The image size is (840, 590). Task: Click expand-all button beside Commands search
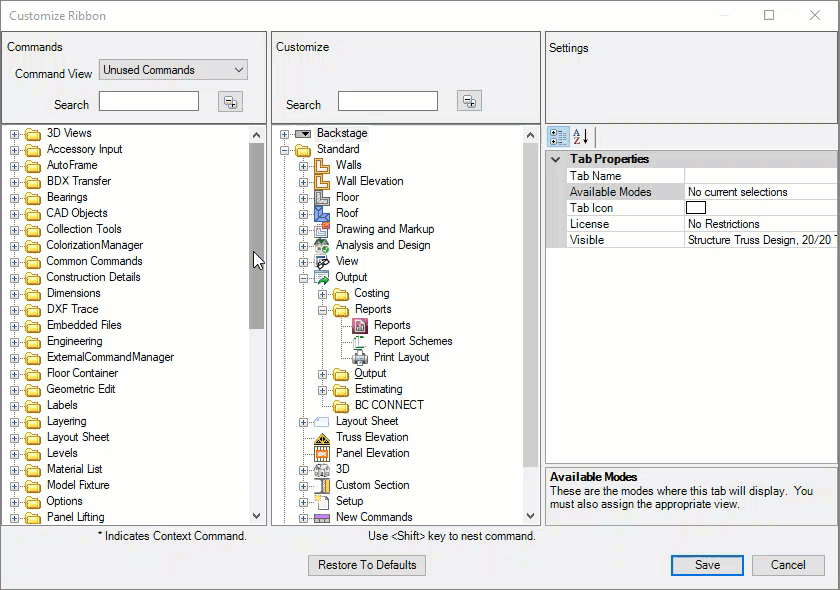230,102
